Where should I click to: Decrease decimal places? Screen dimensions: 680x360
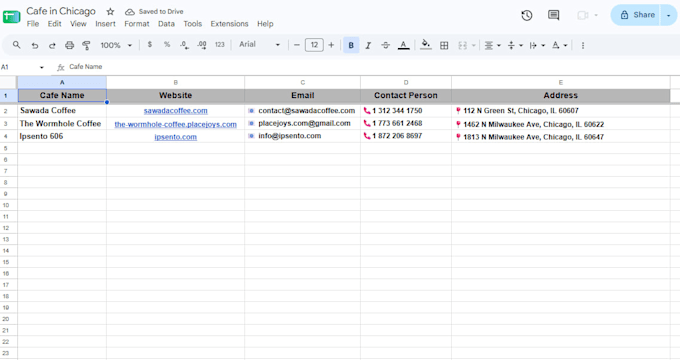click(x=184, y=45)
